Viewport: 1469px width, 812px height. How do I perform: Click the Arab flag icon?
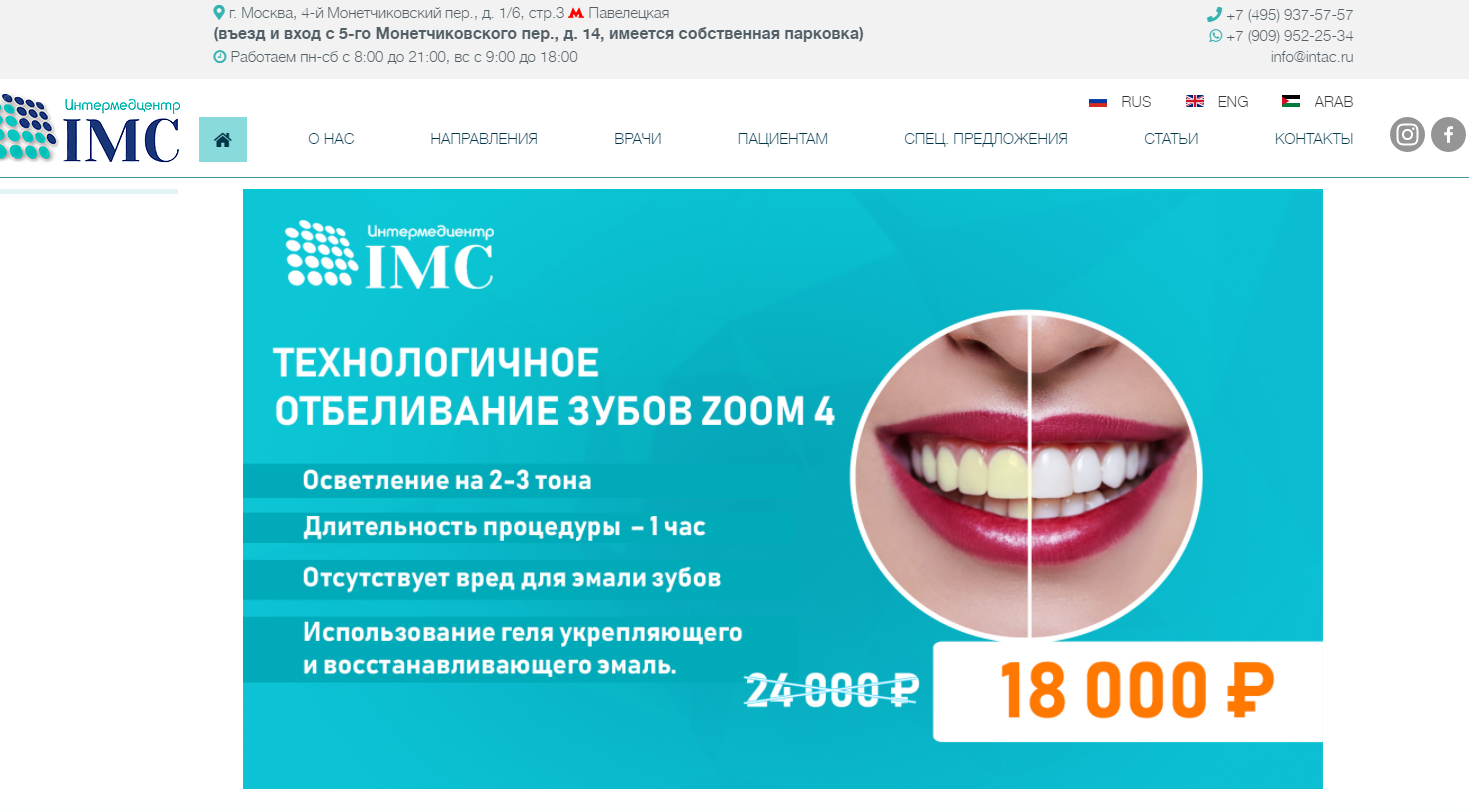click(x=1291, y=102)
